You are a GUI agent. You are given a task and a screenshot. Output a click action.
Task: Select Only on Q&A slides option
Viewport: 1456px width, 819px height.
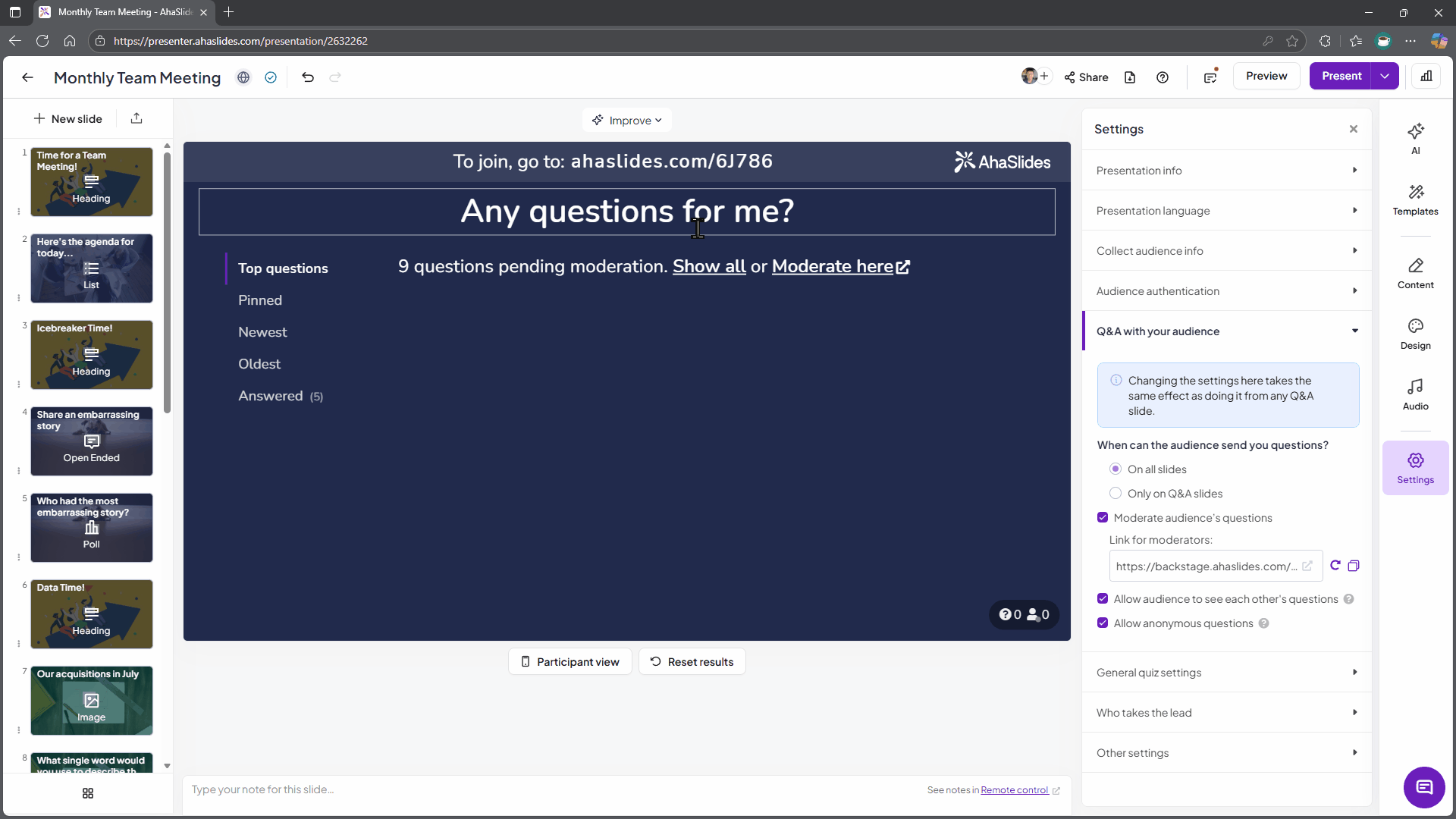(x=1116, y=494)
